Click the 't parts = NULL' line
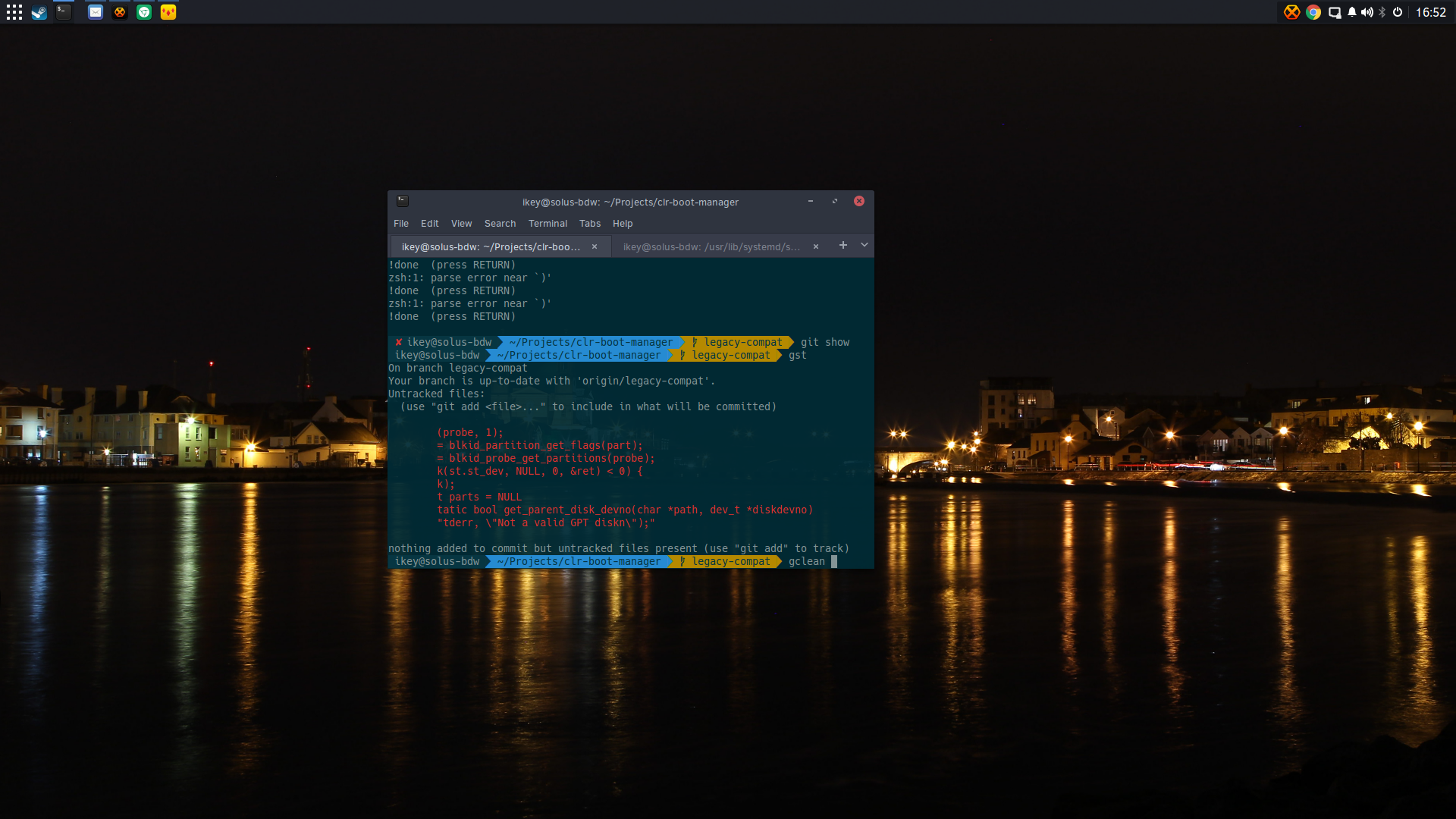1456x819 pixels. click(x=479, y=497)
